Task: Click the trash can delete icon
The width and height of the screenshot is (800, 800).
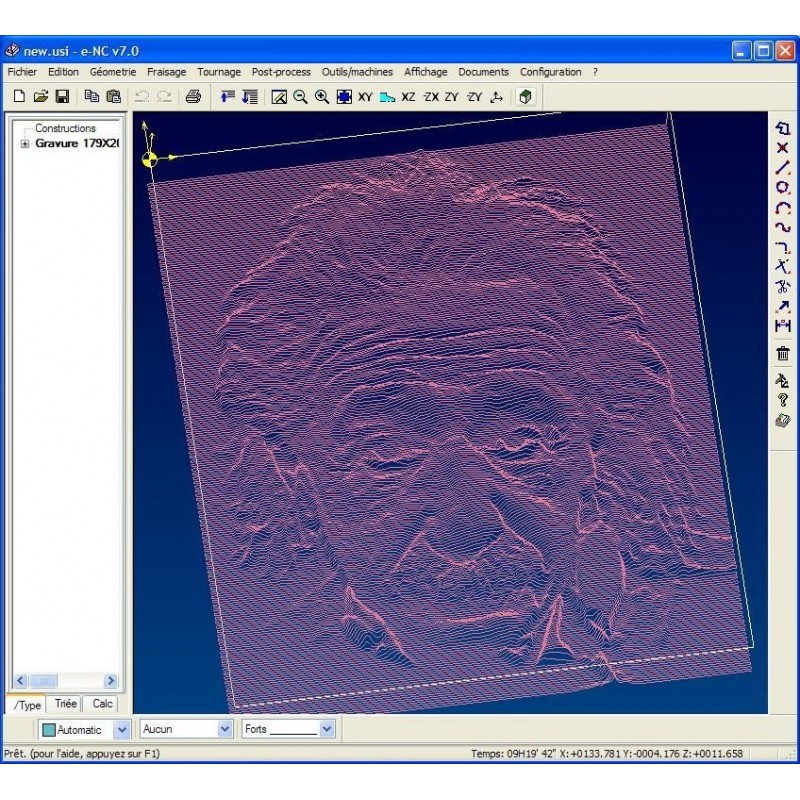Action: click(783, 353)
